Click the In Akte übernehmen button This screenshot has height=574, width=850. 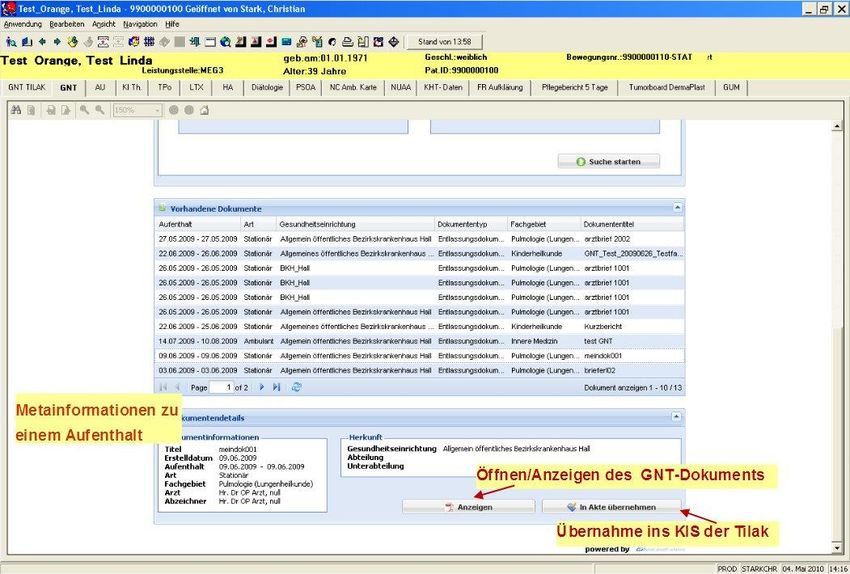click(611, 507)
